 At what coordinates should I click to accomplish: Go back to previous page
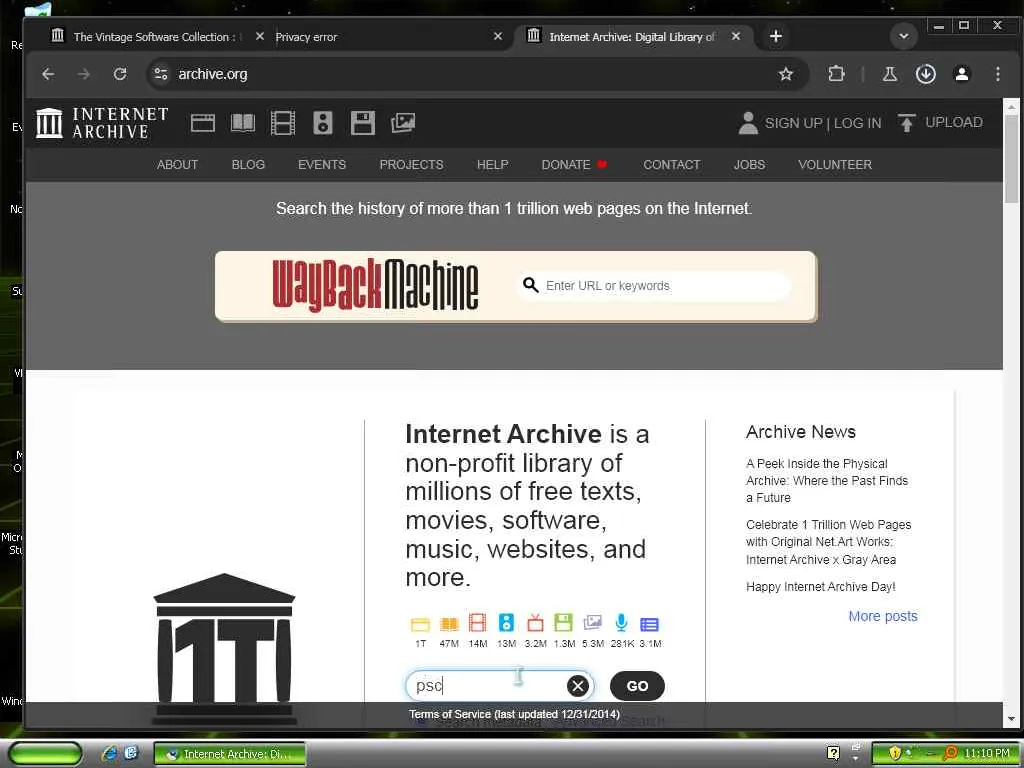48,74
